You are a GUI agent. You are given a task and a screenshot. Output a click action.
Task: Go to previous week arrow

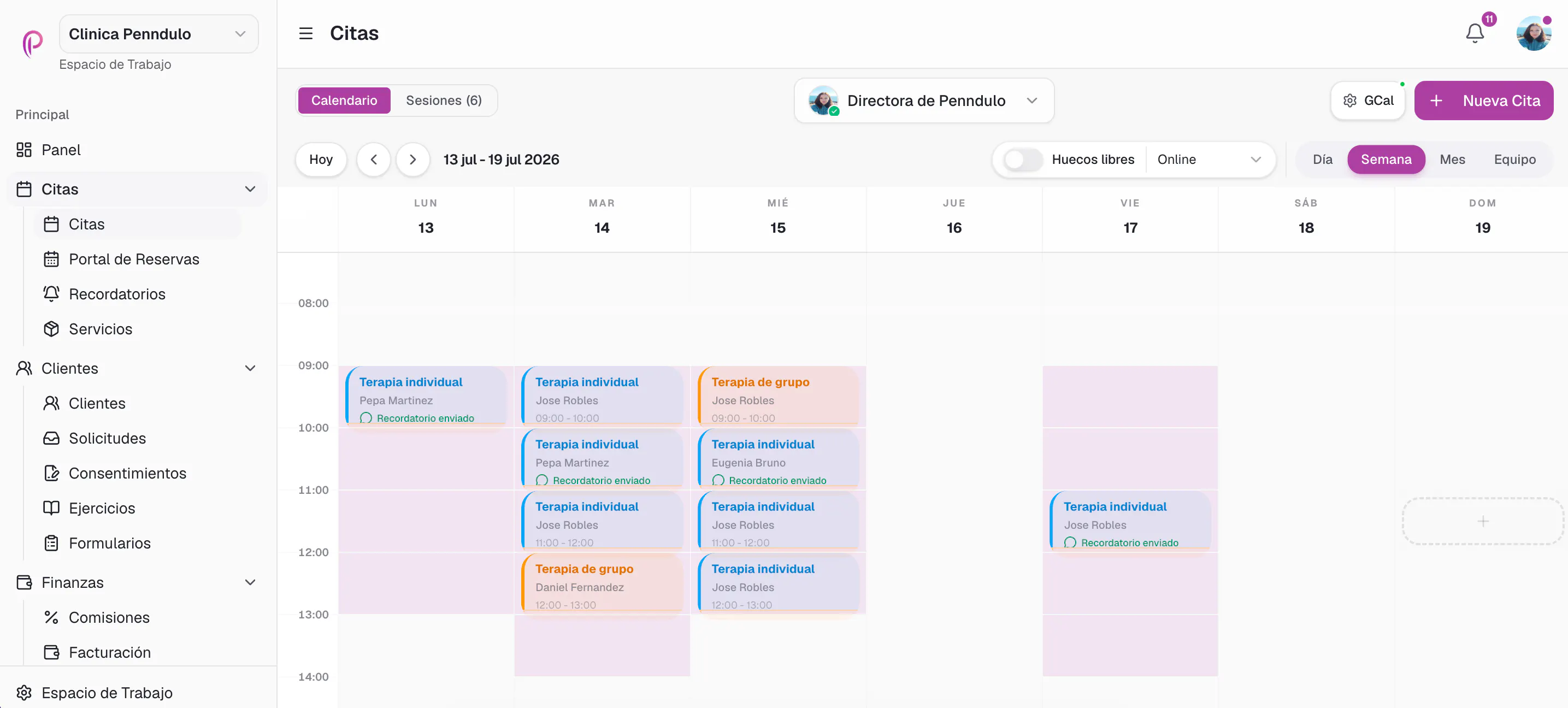pos(374,160)
